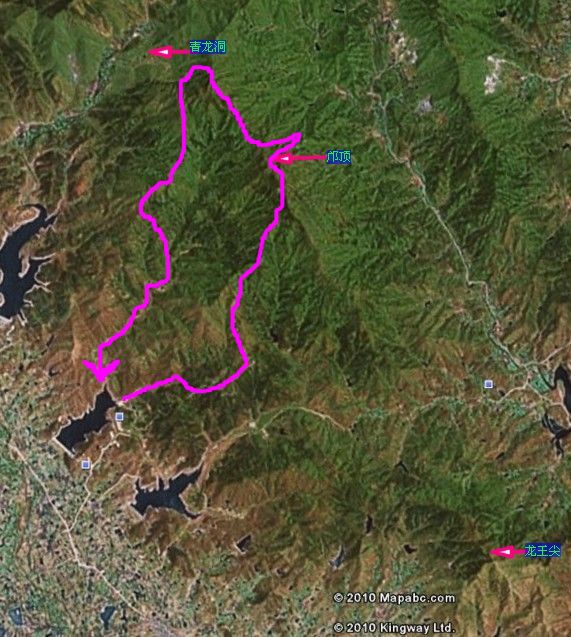Click the pink arrow next to 龙王尖

pyautogui.click(x=506, y=552)
